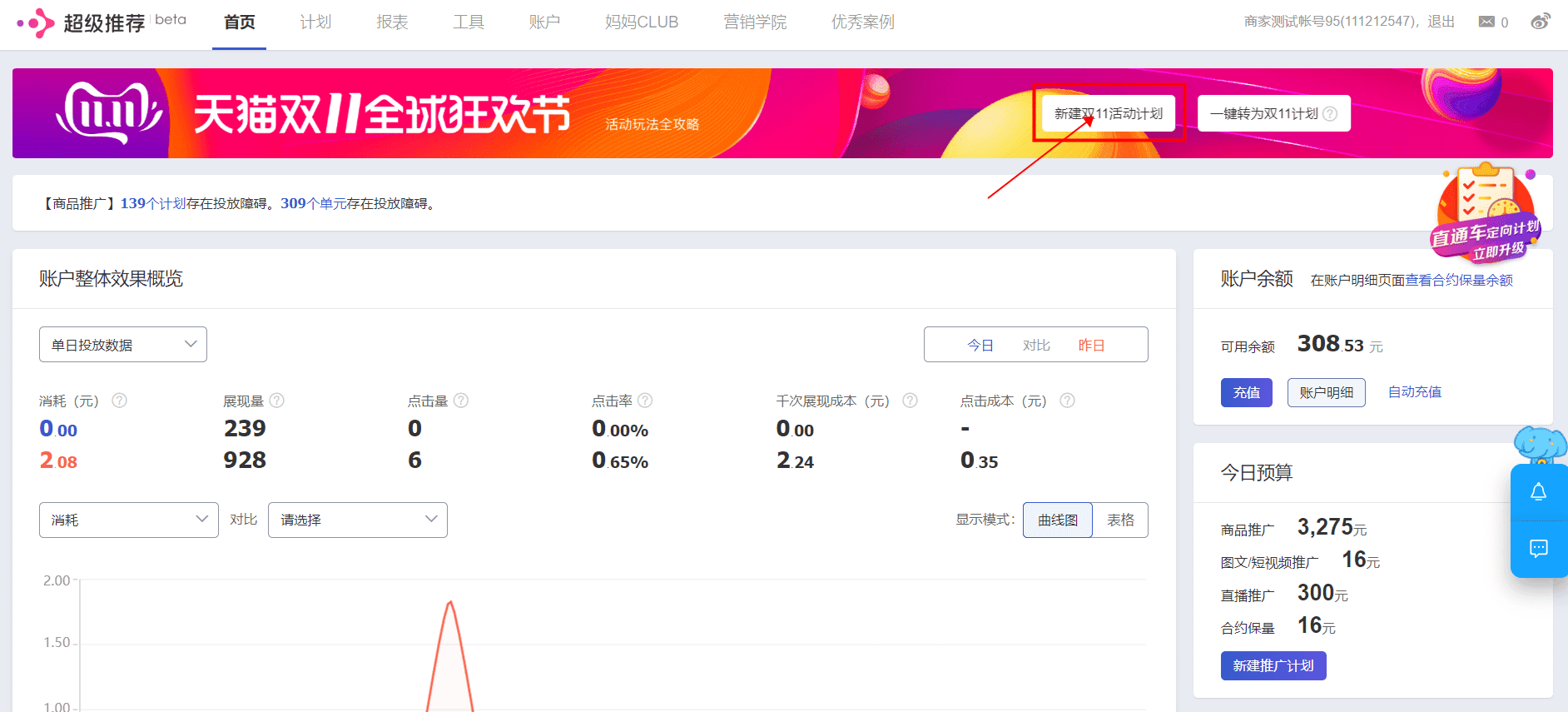Open the 报表 tab
The width and height of the screenshot is (1568, 712).
392,22
